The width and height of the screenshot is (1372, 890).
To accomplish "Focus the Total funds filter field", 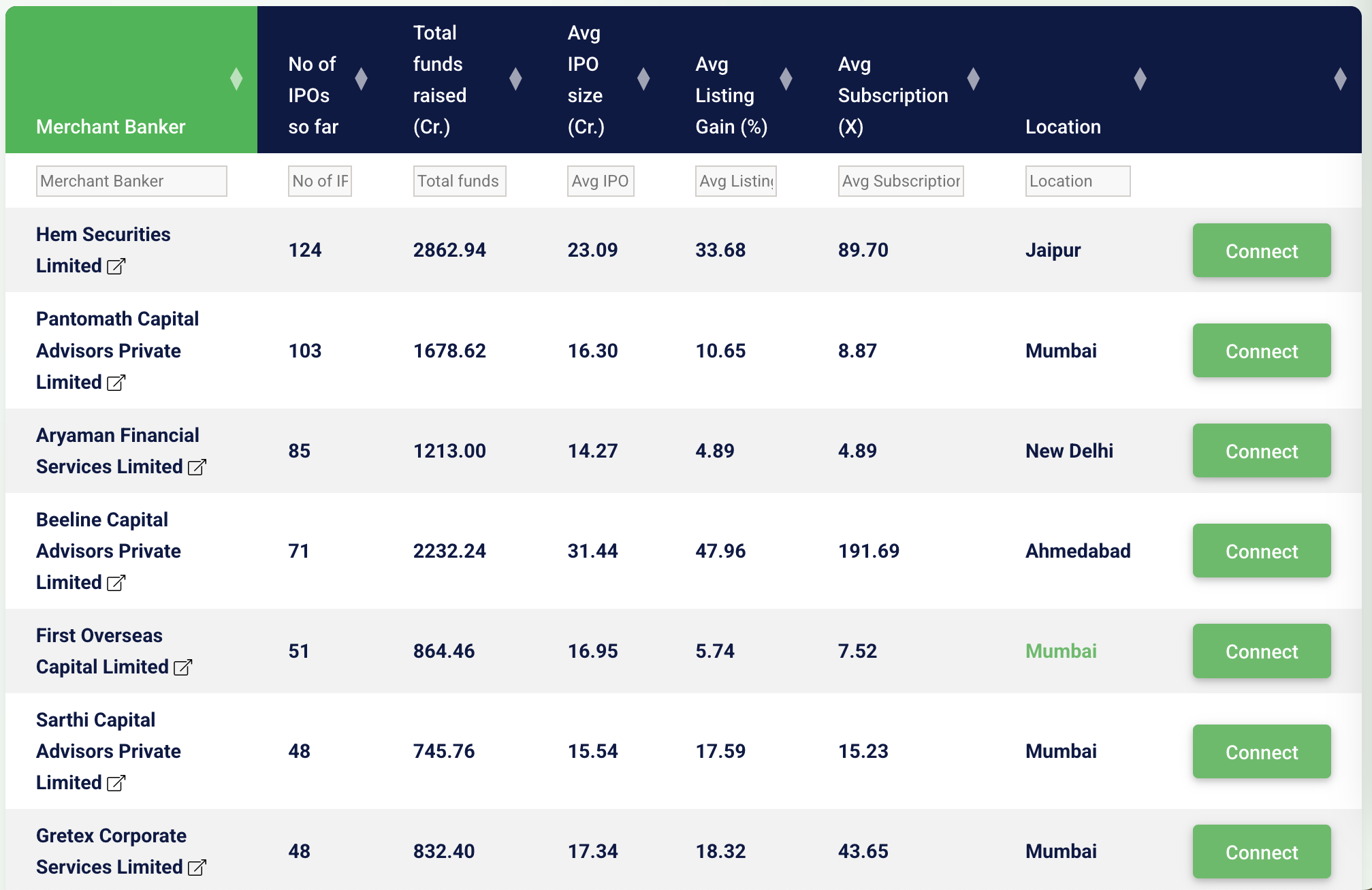I will click(460, 181).
